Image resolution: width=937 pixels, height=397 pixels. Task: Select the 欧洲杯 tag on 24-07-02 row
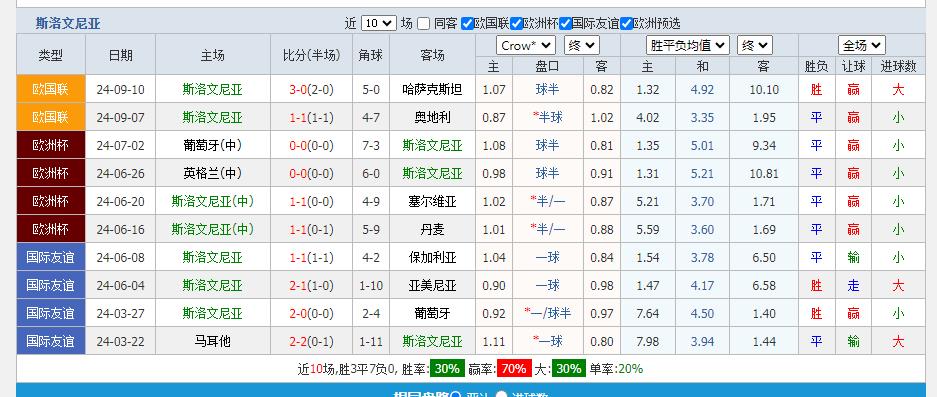pos(51,145)
